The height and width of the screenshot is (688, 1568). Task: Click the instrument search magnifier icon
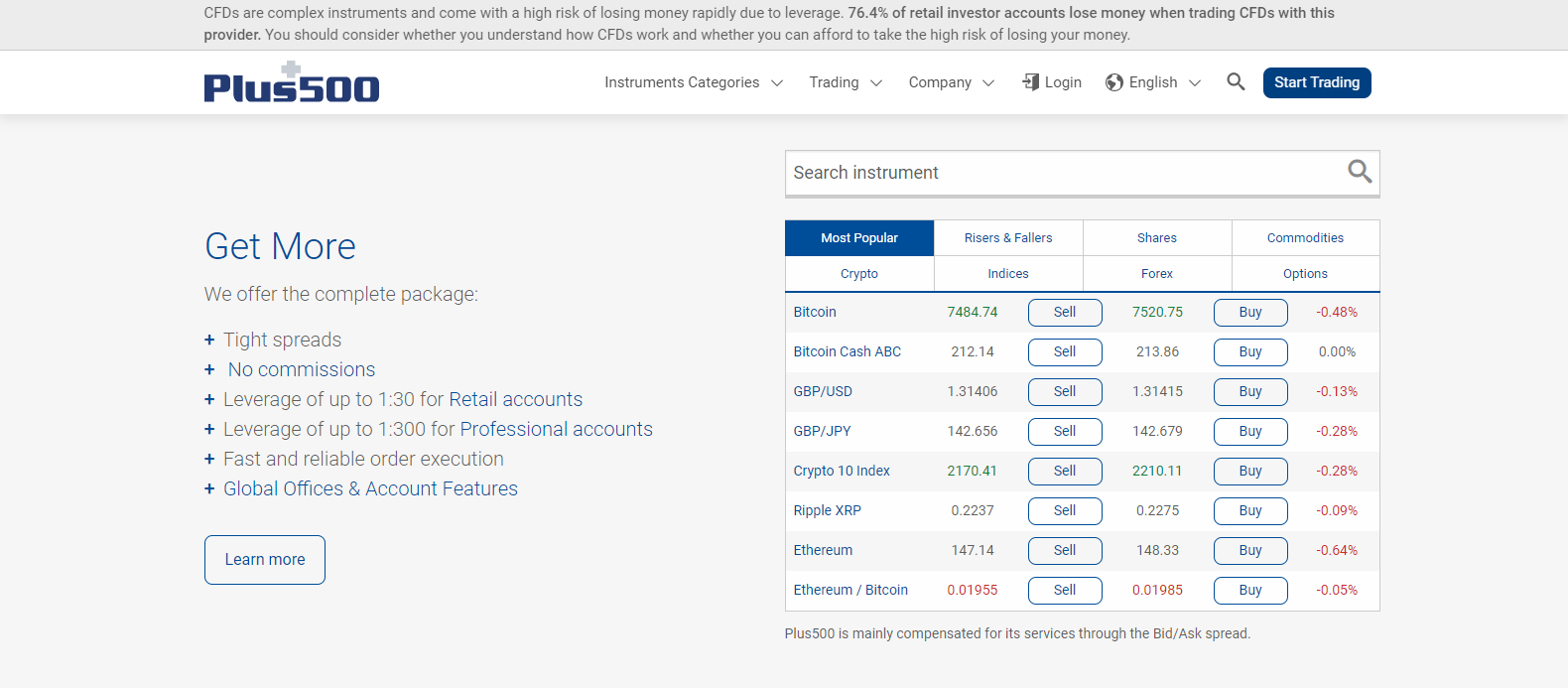pyautogui.click(x=1360, y=172)
